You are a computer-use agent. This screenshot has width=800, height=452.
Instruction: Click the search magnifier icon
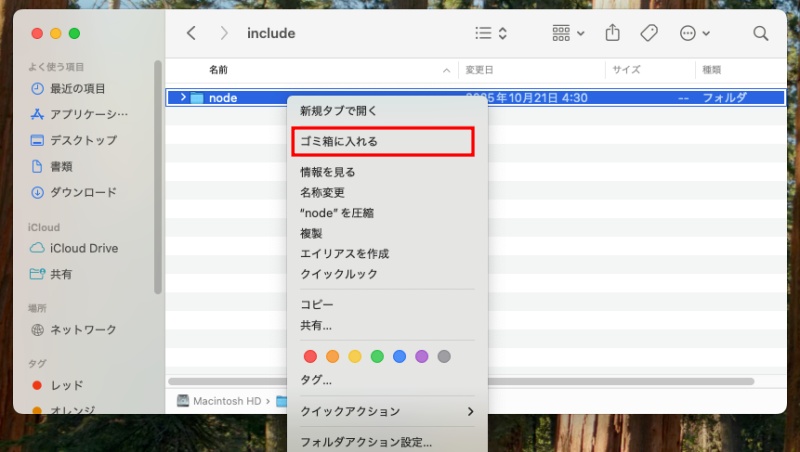(x=760, y=33)
